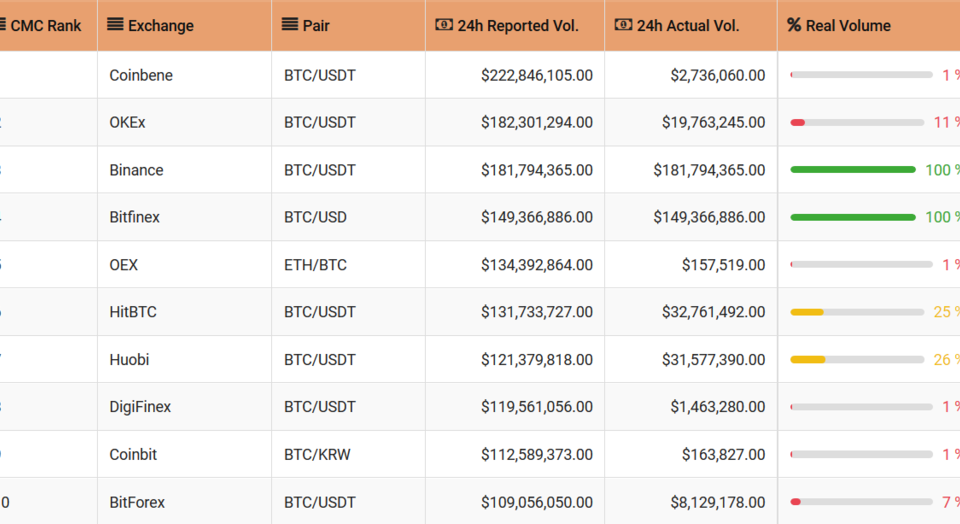Select the OEX exchange name

point(124,265)
